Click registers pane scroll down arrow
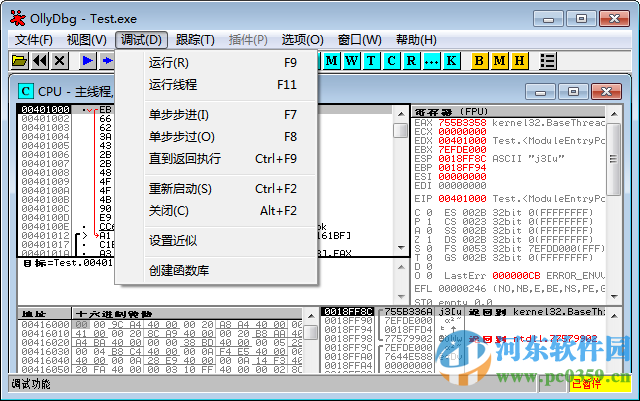Viewport: 640px width, 401px height. [614, 297]
